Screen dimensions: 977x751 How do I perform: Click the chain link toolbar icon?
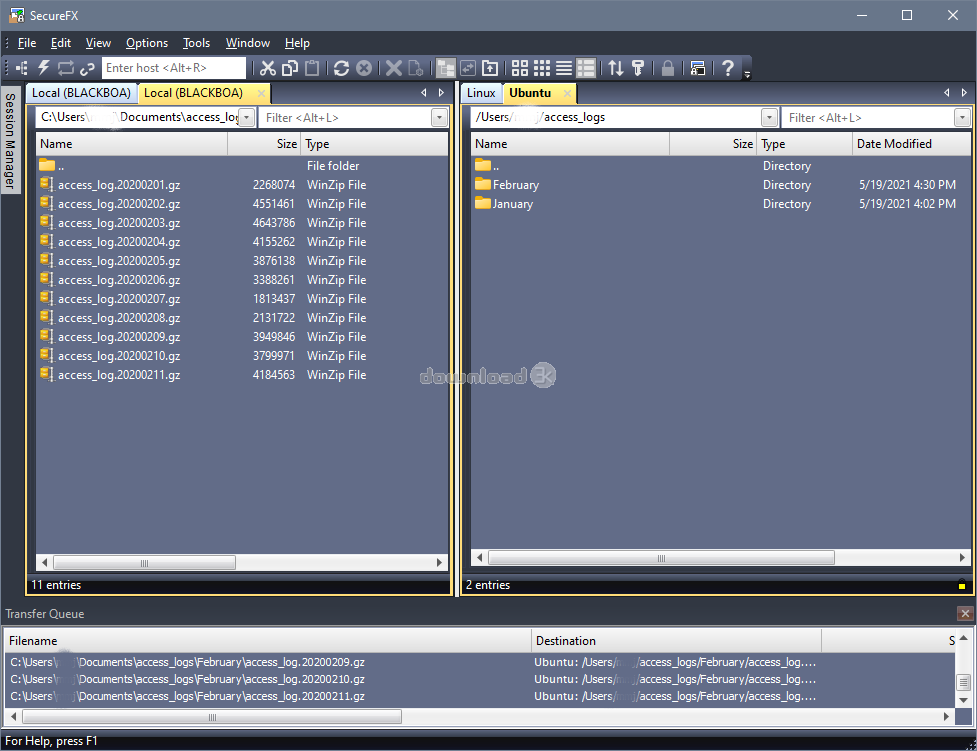click(x=87, y=68)
